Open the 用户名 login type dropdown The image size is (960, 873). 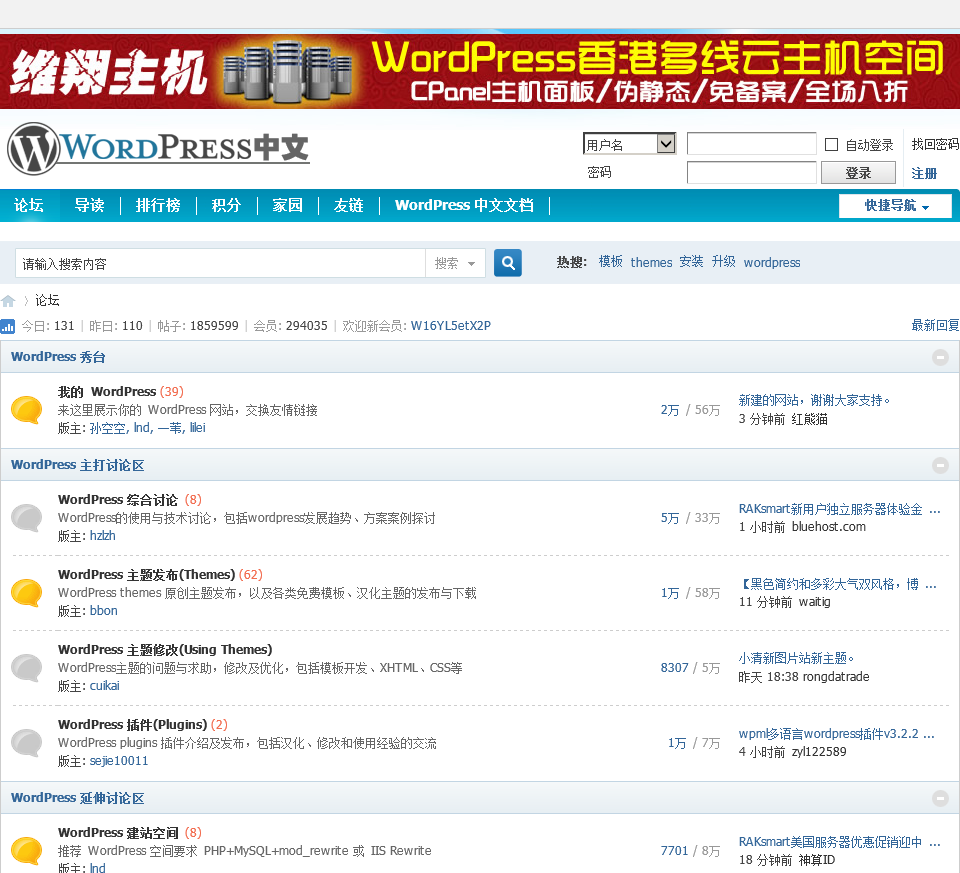[629, 144]
